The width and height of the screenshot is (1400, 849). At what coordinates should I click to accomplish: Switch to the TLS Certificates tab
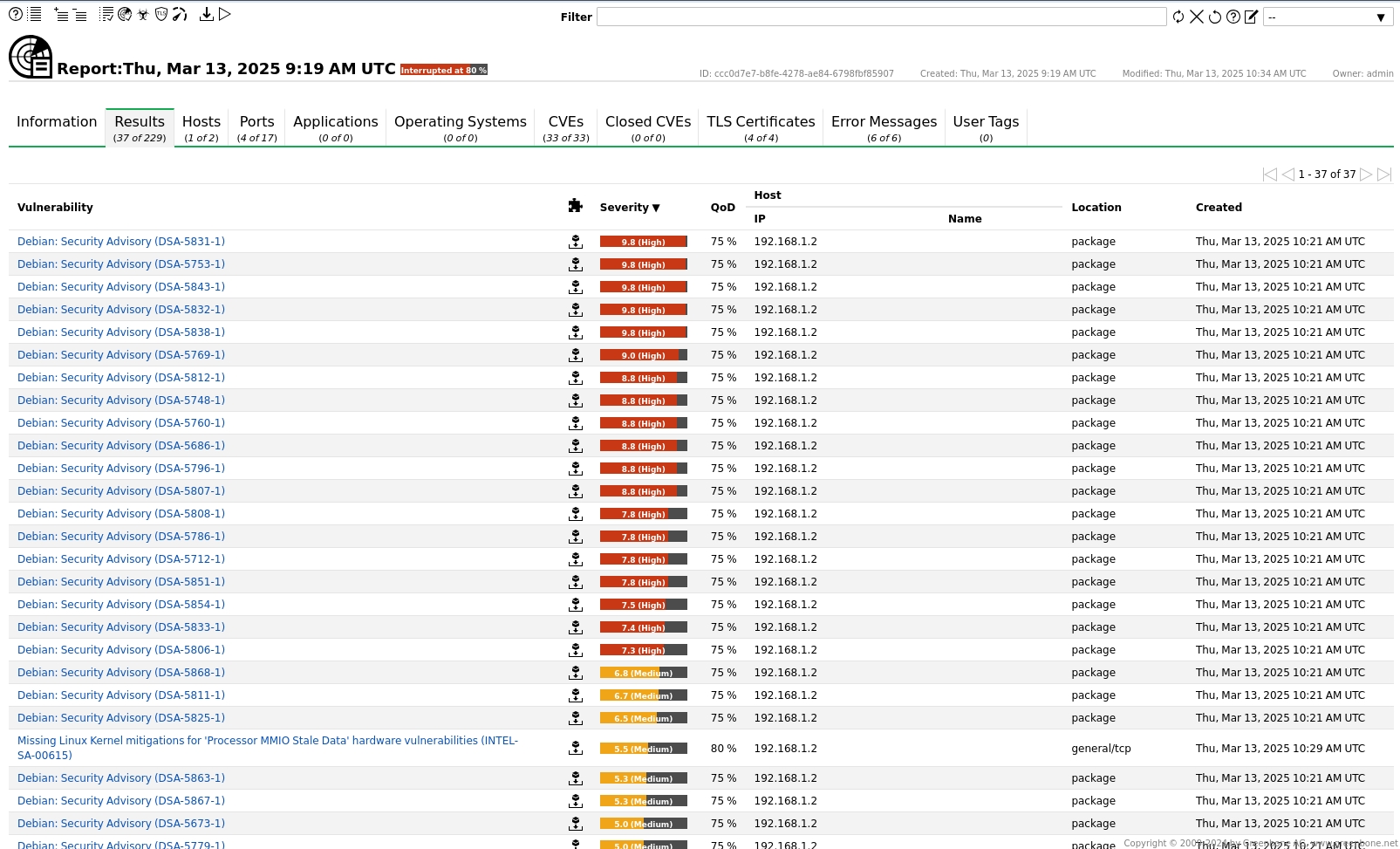click(761, 127)
